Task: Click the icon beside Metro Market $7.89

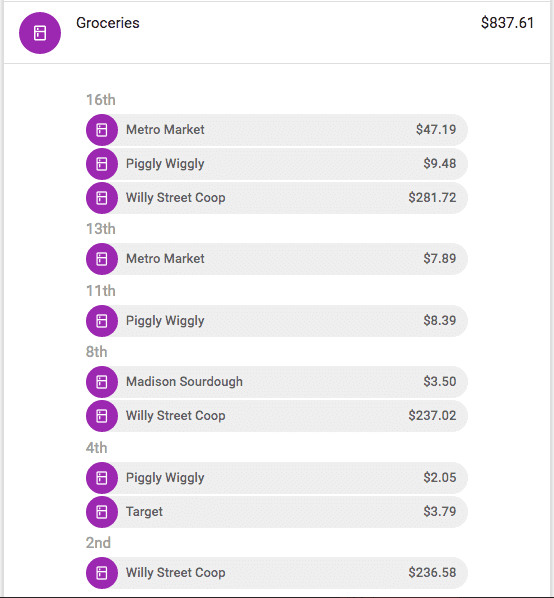Action: tap(102, 259)
